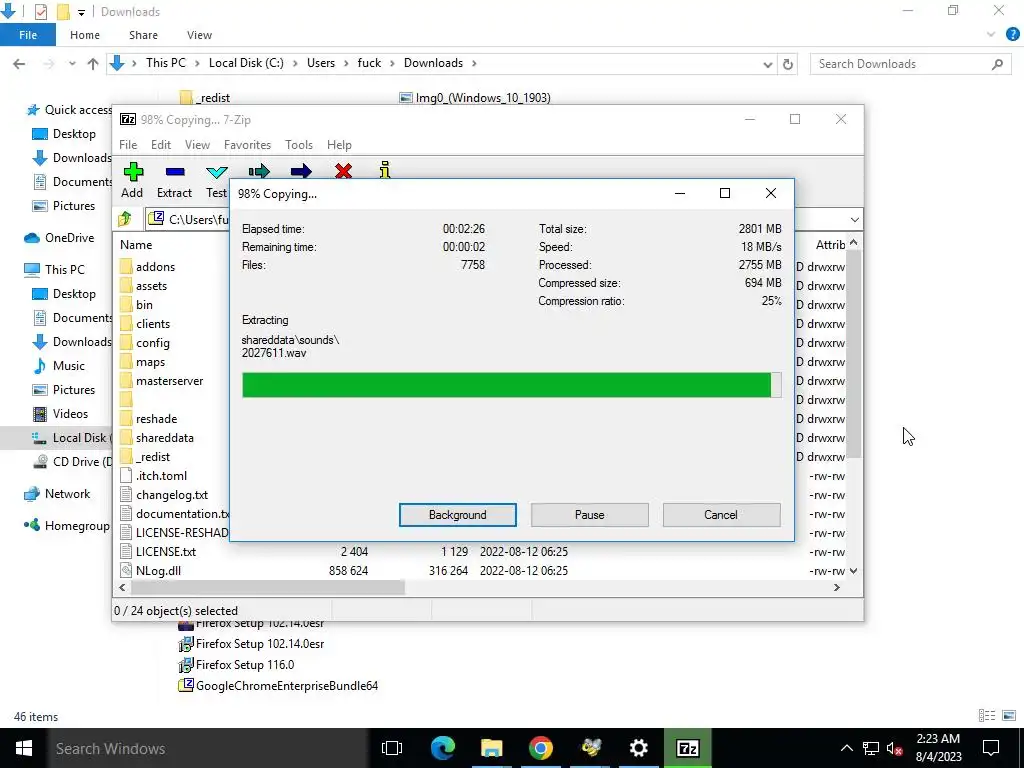The width and height of the screenshot is (1024, 768).
Task: Click the Name column header in 7-Zip
Action: [x=136, y=245]
